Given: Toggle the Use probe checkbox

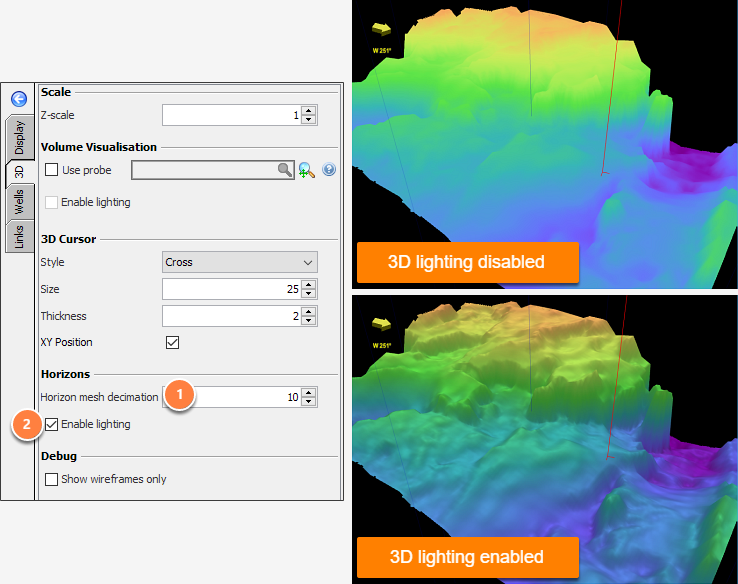Looking at the screenshot, I should tap(51, 169).
